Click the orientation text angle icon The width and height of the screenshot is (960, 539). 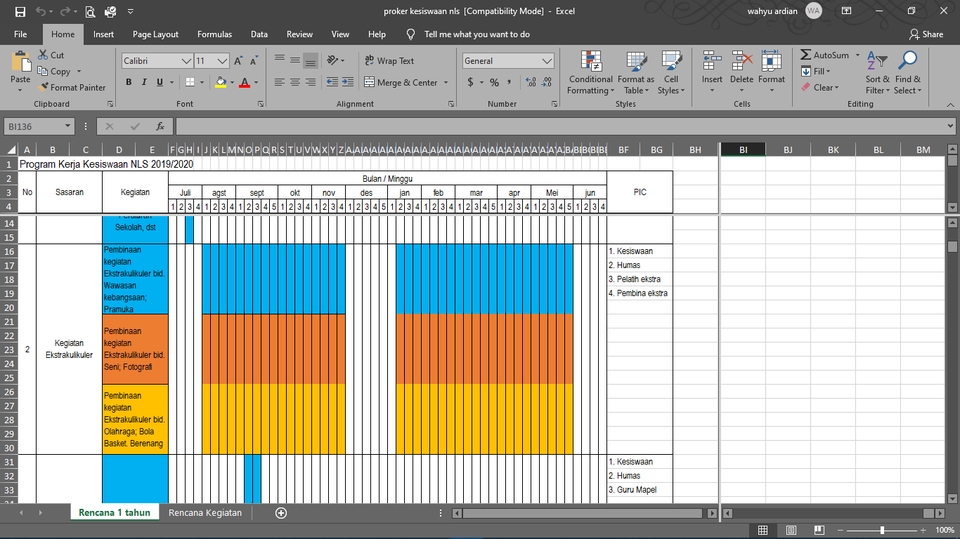[x=333, y=61]
